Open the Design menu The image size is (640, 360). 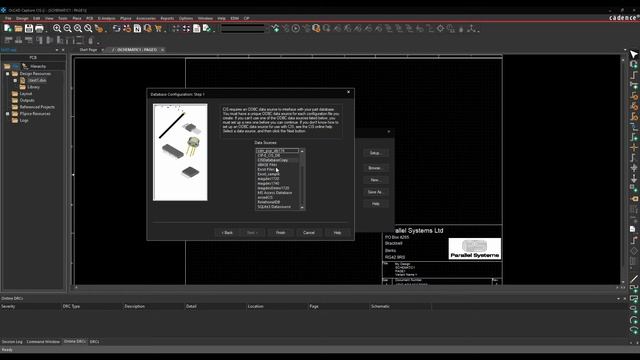pyautogui.click(x=22, y=18)
